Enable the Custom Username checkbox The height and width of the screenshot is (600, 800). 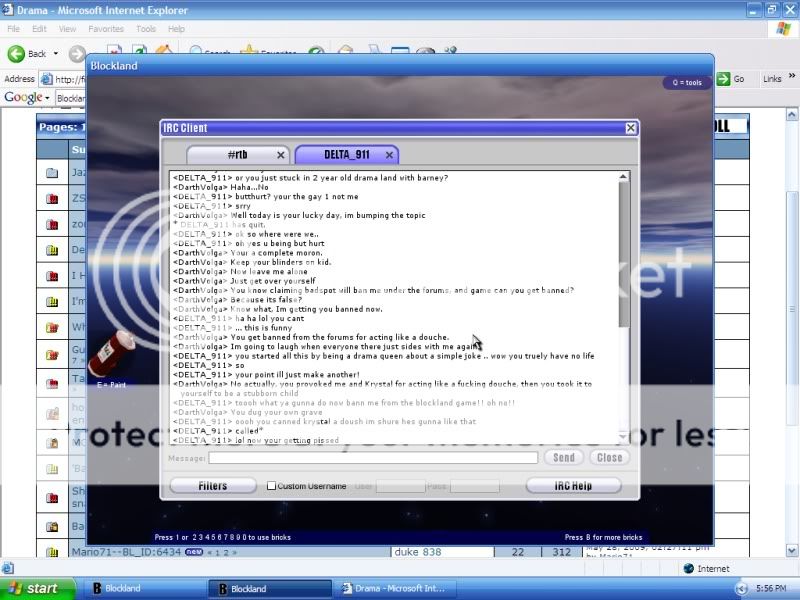tap(271, 486)
